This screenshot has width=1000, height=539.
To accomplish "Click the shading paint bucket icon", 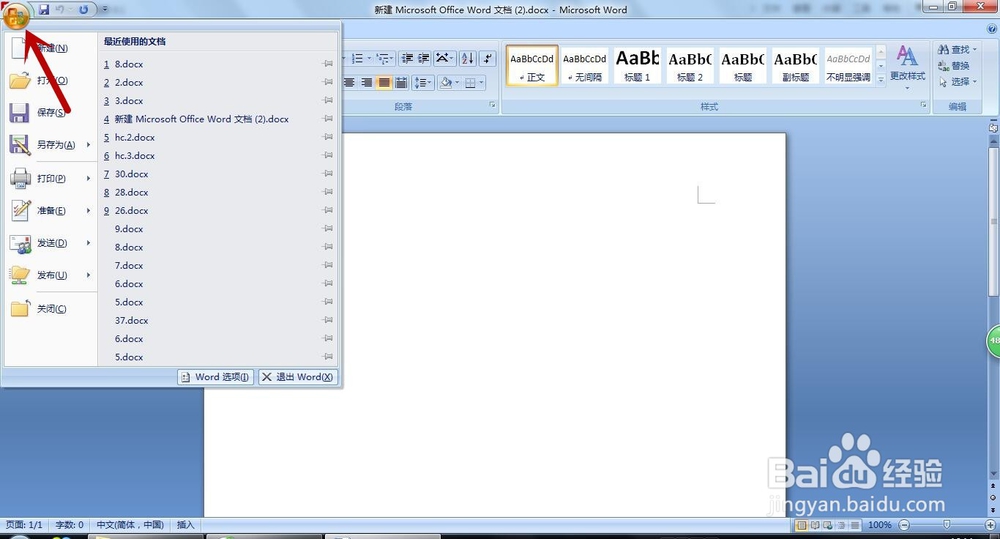I will [x=446, y=82].
